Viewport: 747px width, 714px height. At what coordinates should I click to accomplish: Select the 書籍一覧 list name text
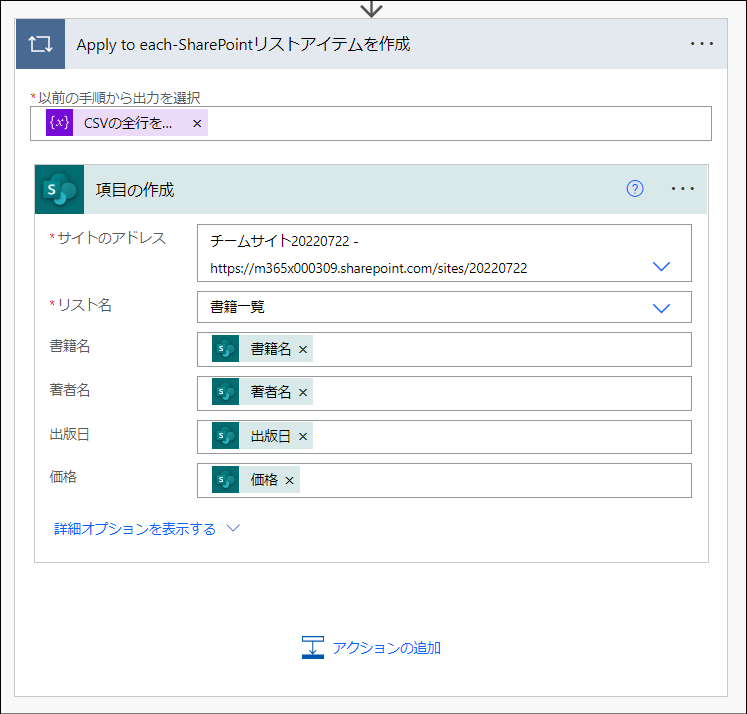[237, 307]
